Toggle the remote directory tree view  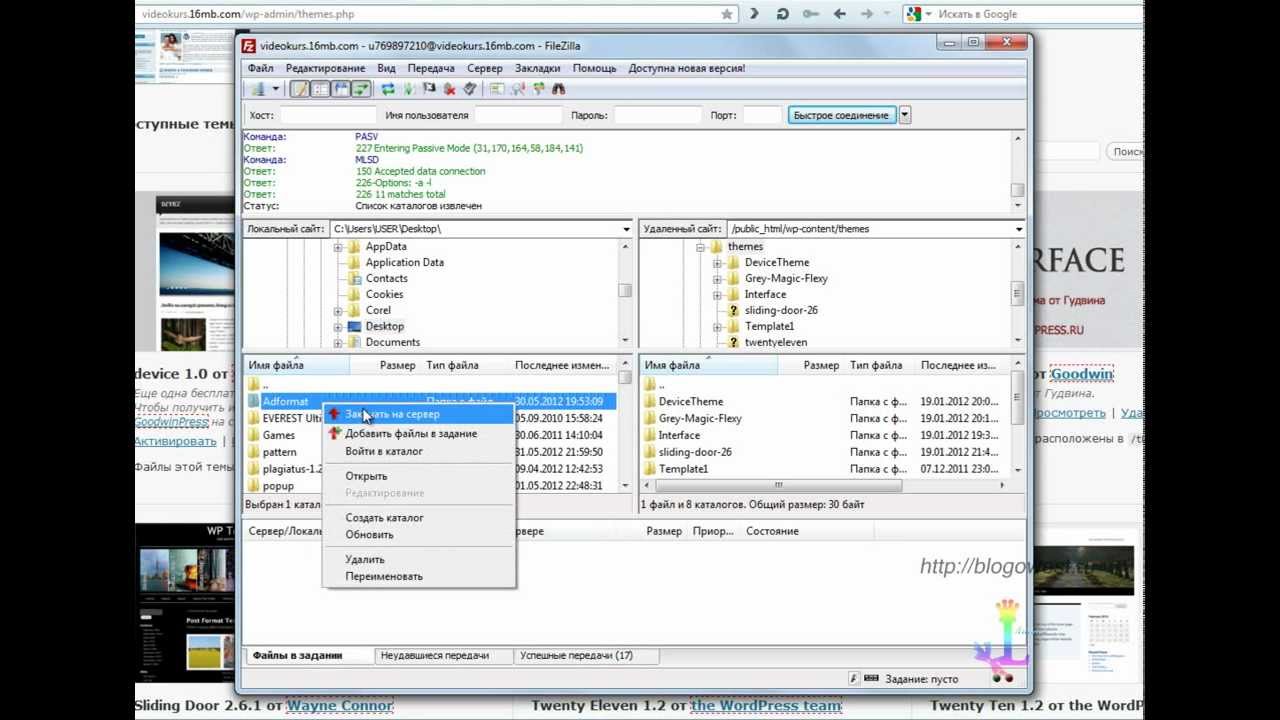click(341, 89)
